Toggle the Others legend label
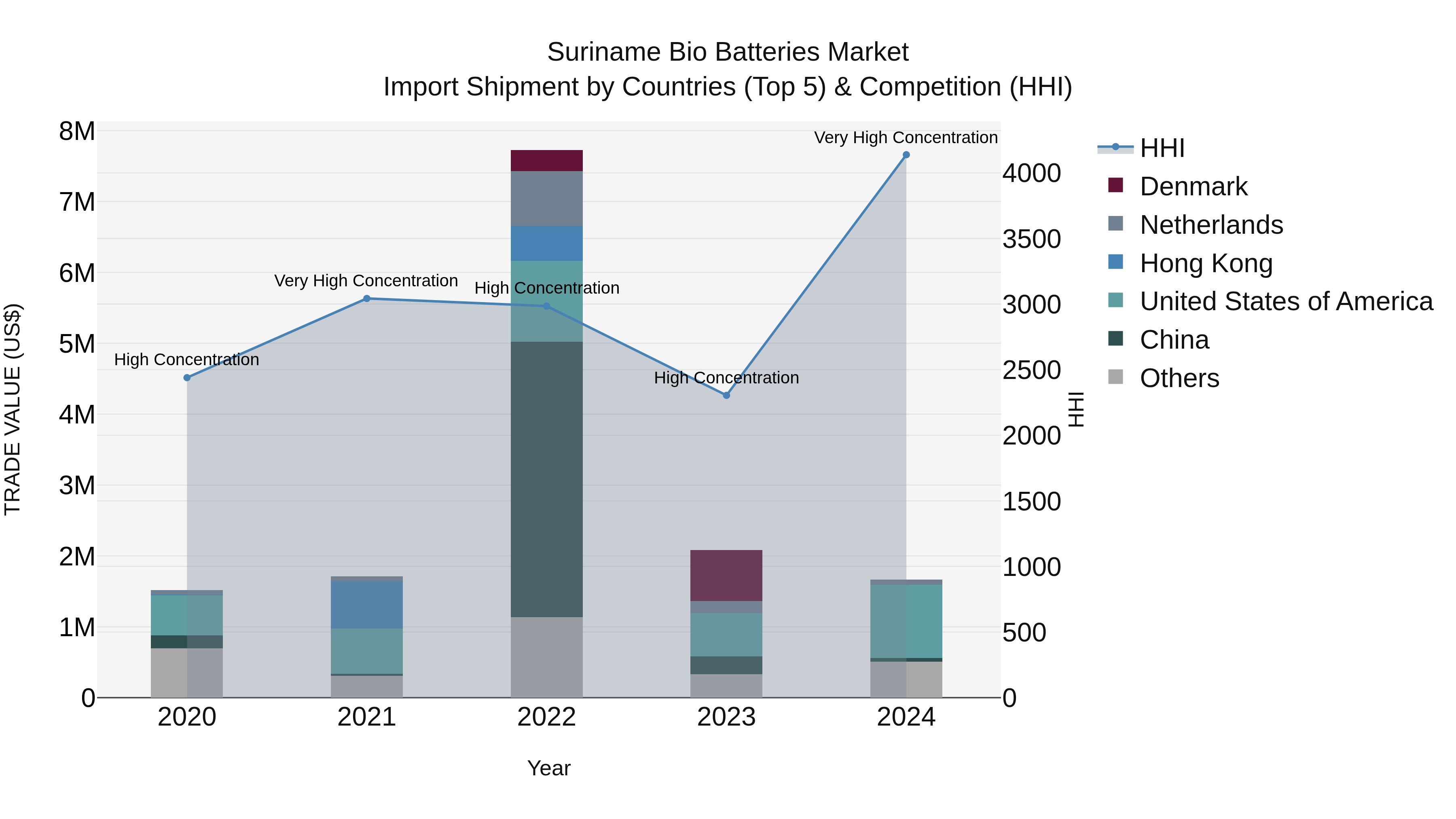 [x=1180, y=378]
